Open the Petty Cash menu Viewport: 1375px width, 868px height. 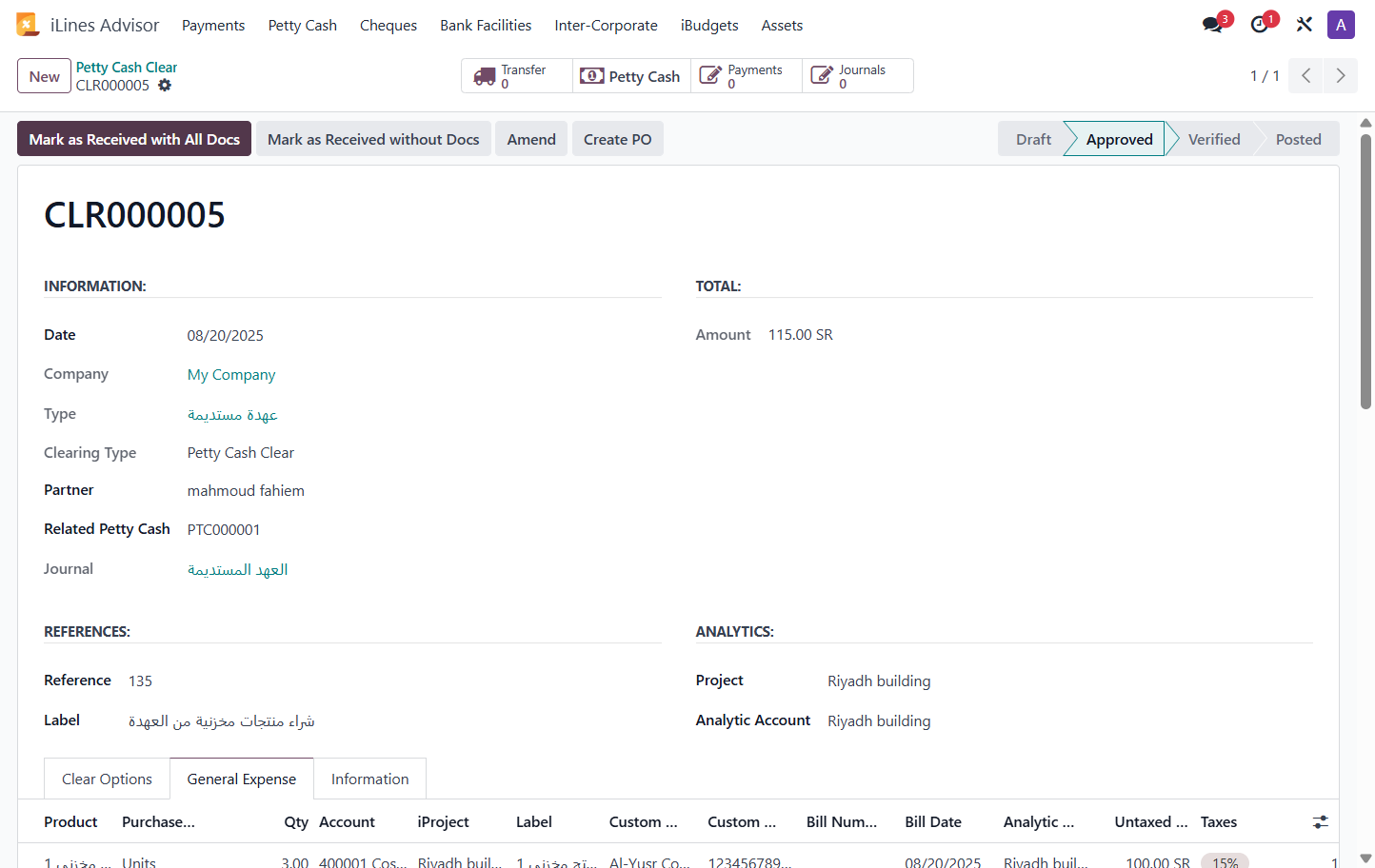(303, 26)
